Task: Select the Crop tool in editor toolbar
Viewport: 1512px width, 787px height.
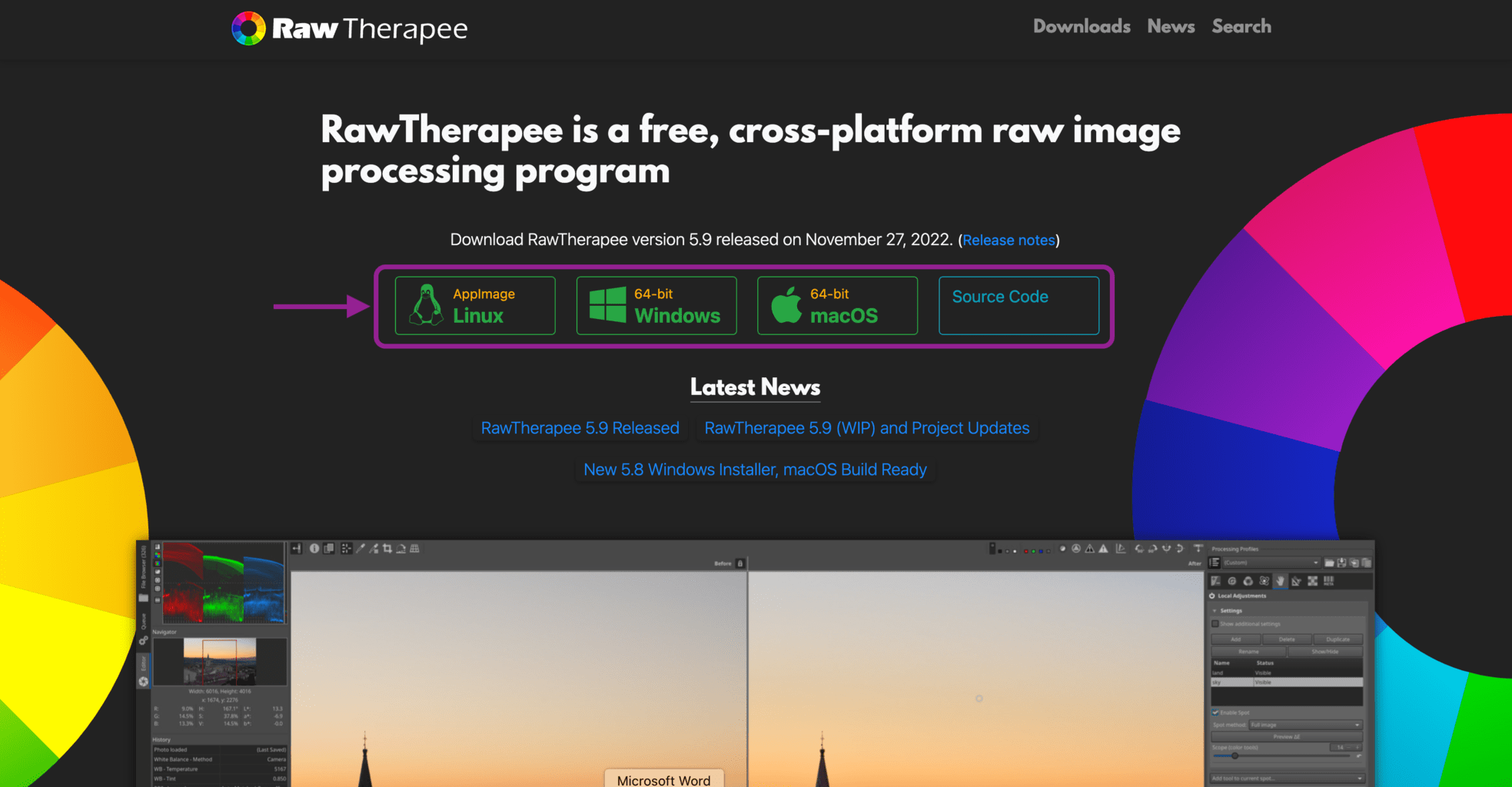Action: pyautogui.click(x=387, y=549)
